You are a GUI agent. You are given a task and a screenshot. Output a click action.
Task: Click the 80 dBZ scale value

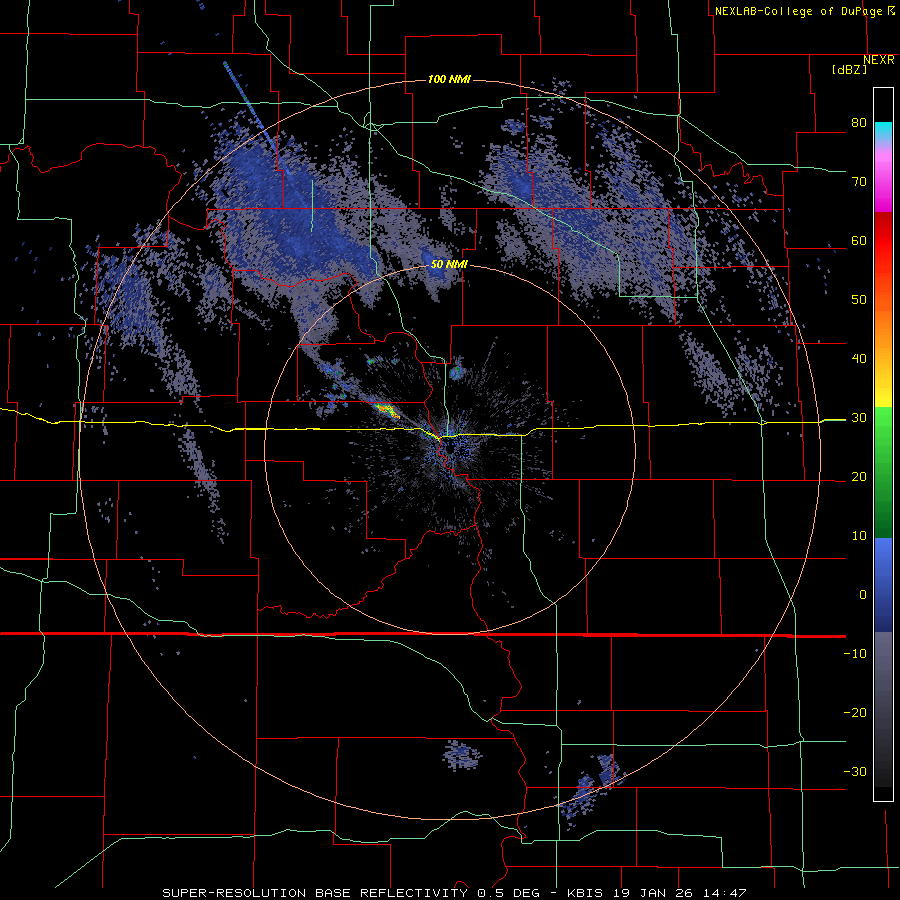tap(859, 122)
